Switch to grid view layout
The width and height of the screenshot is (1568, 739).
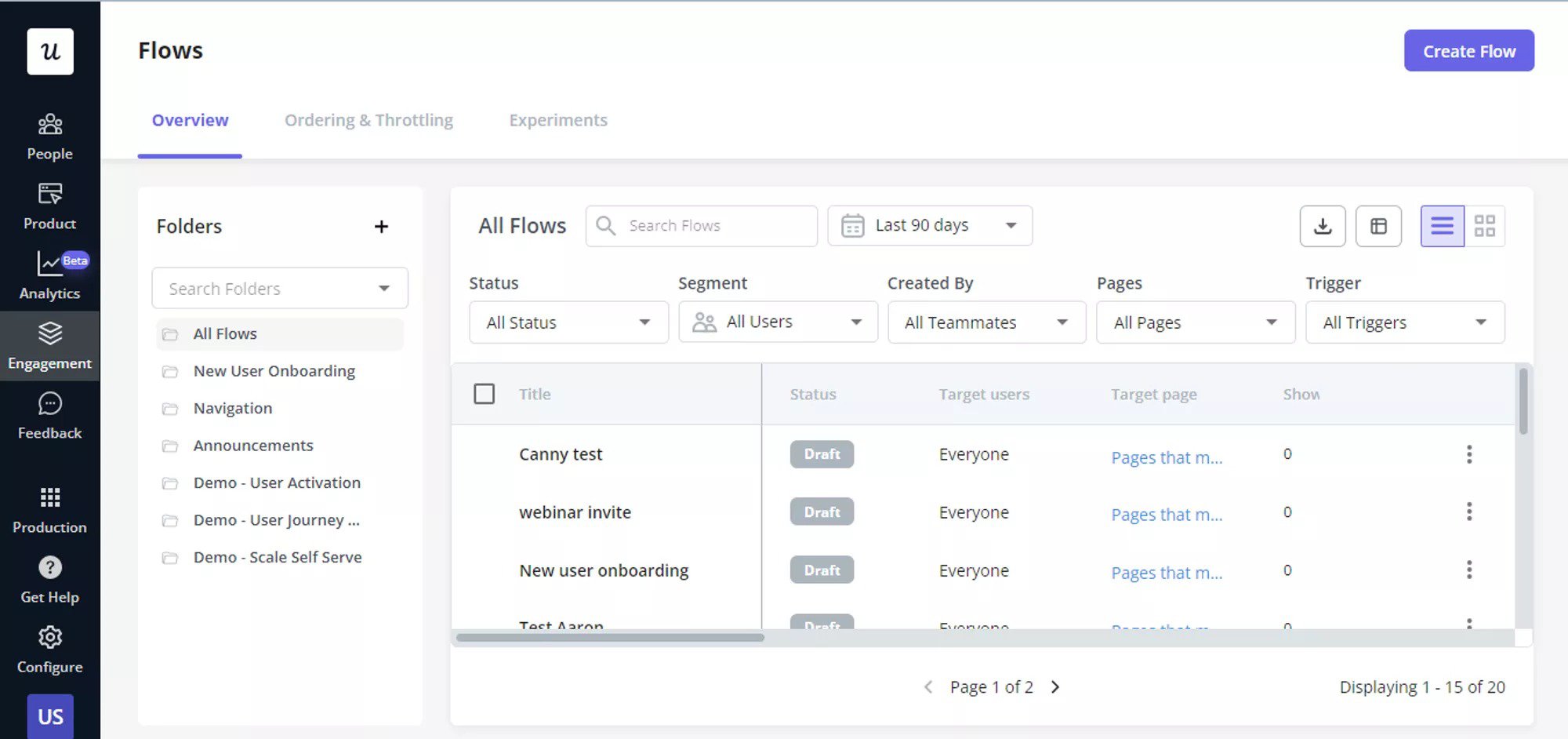(x=1484, y=226)
